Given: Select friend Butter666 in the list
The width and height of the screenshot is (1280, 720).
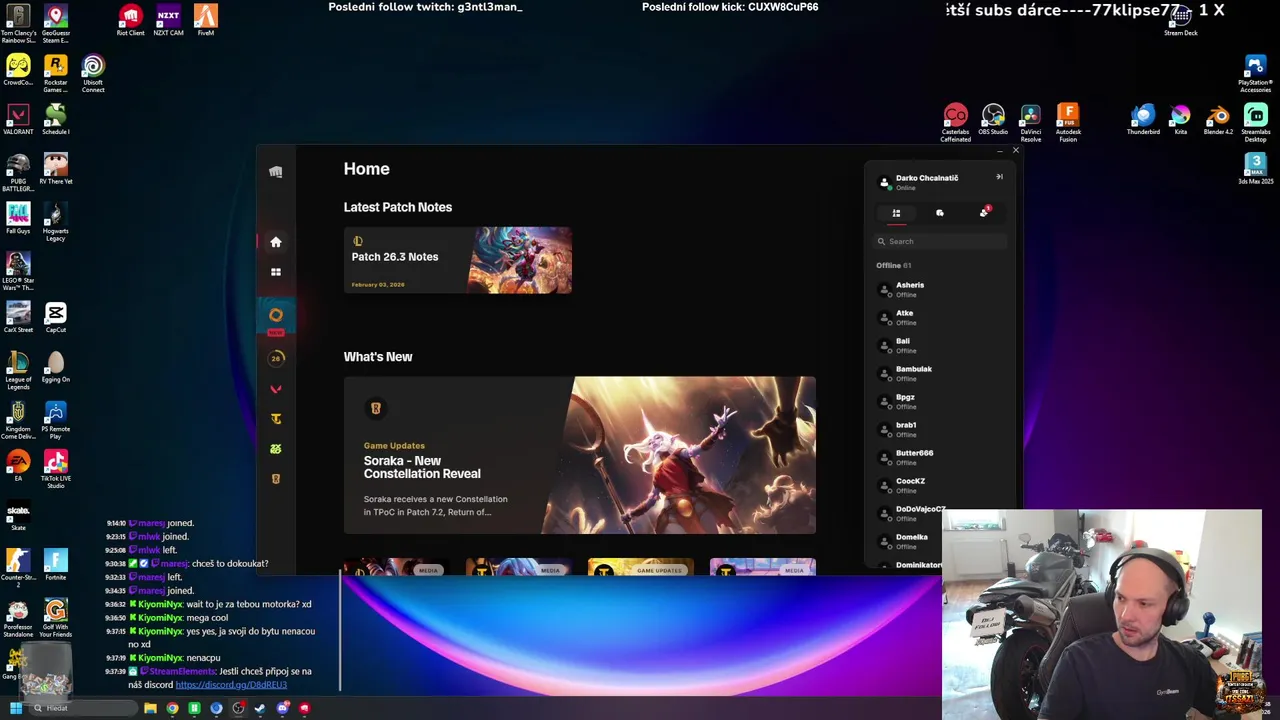Looking at the screenshot, I should click(939, 457).
